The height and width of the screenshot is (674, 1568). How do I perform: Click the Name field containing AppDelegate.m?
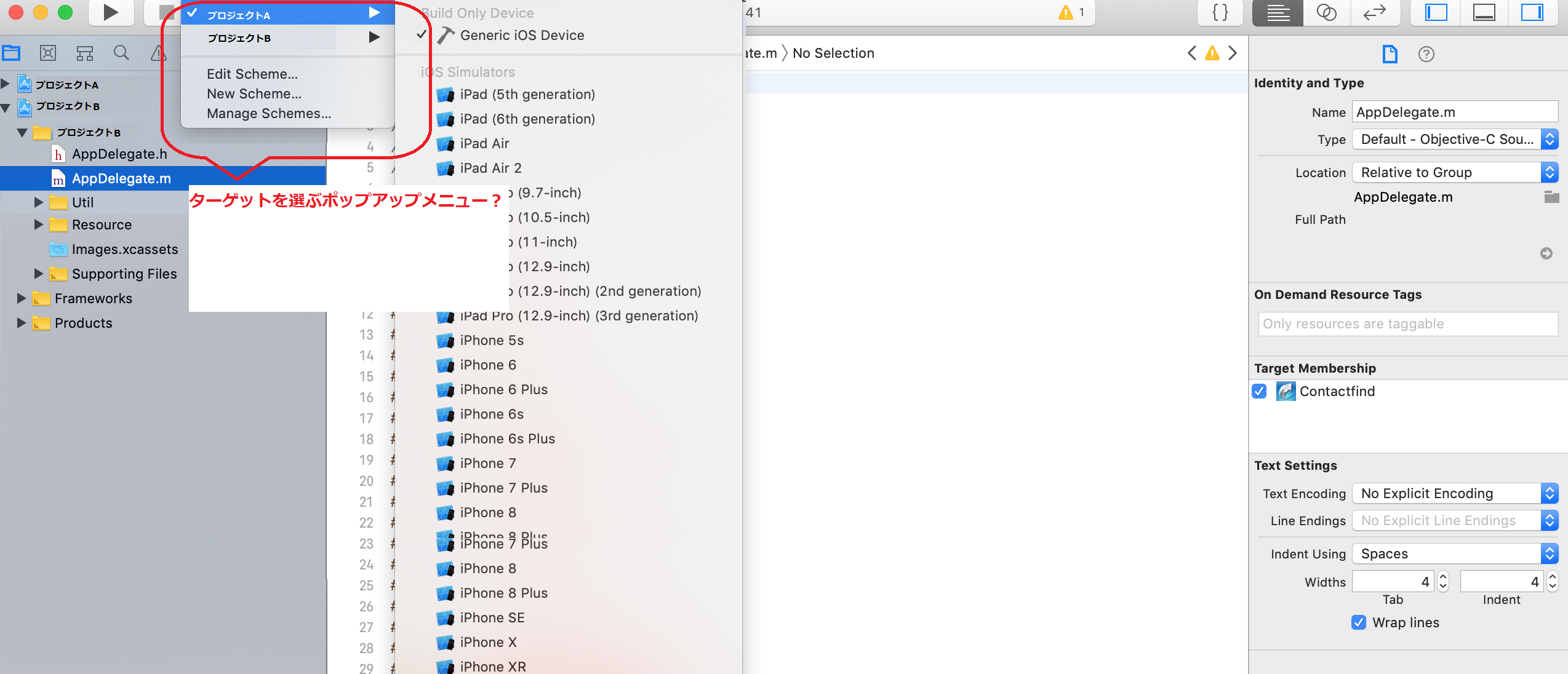point(1455,112)
